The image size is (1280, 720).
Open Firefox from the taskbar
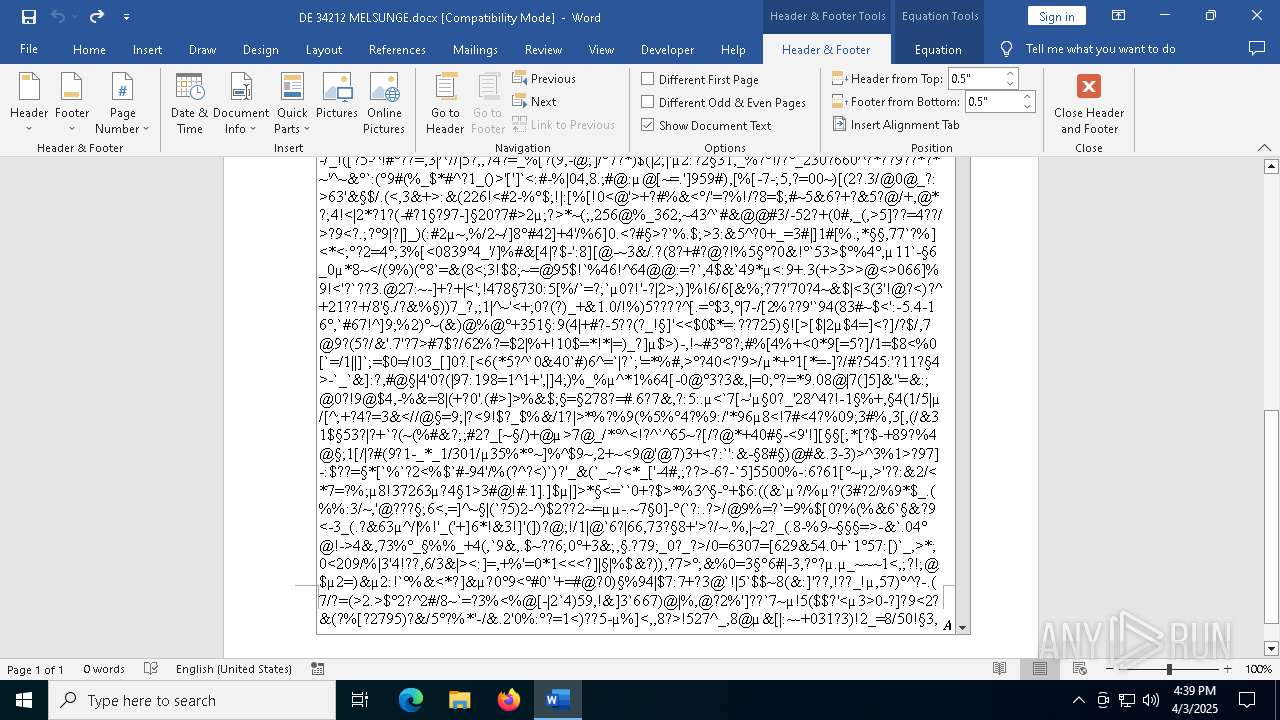click(x=508, y=700)
